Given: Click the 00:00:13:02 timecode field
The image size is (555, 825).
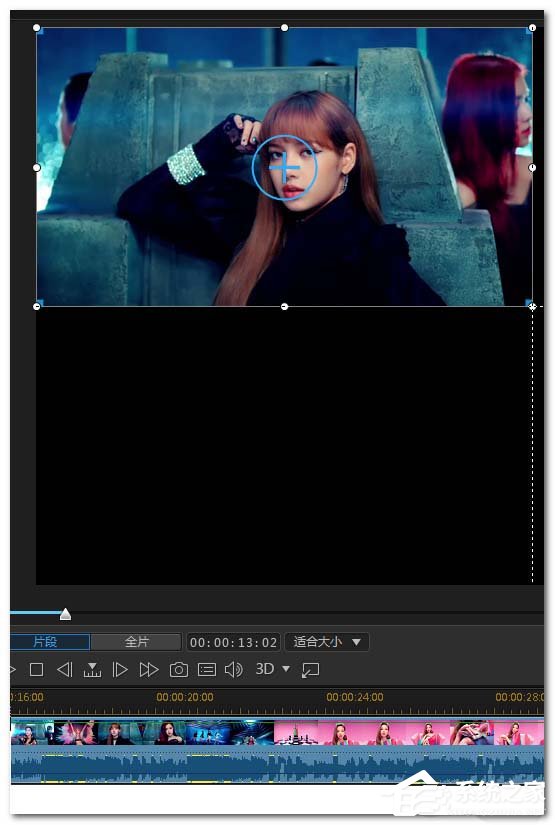Looking at the screenshot, I should 233,642.
